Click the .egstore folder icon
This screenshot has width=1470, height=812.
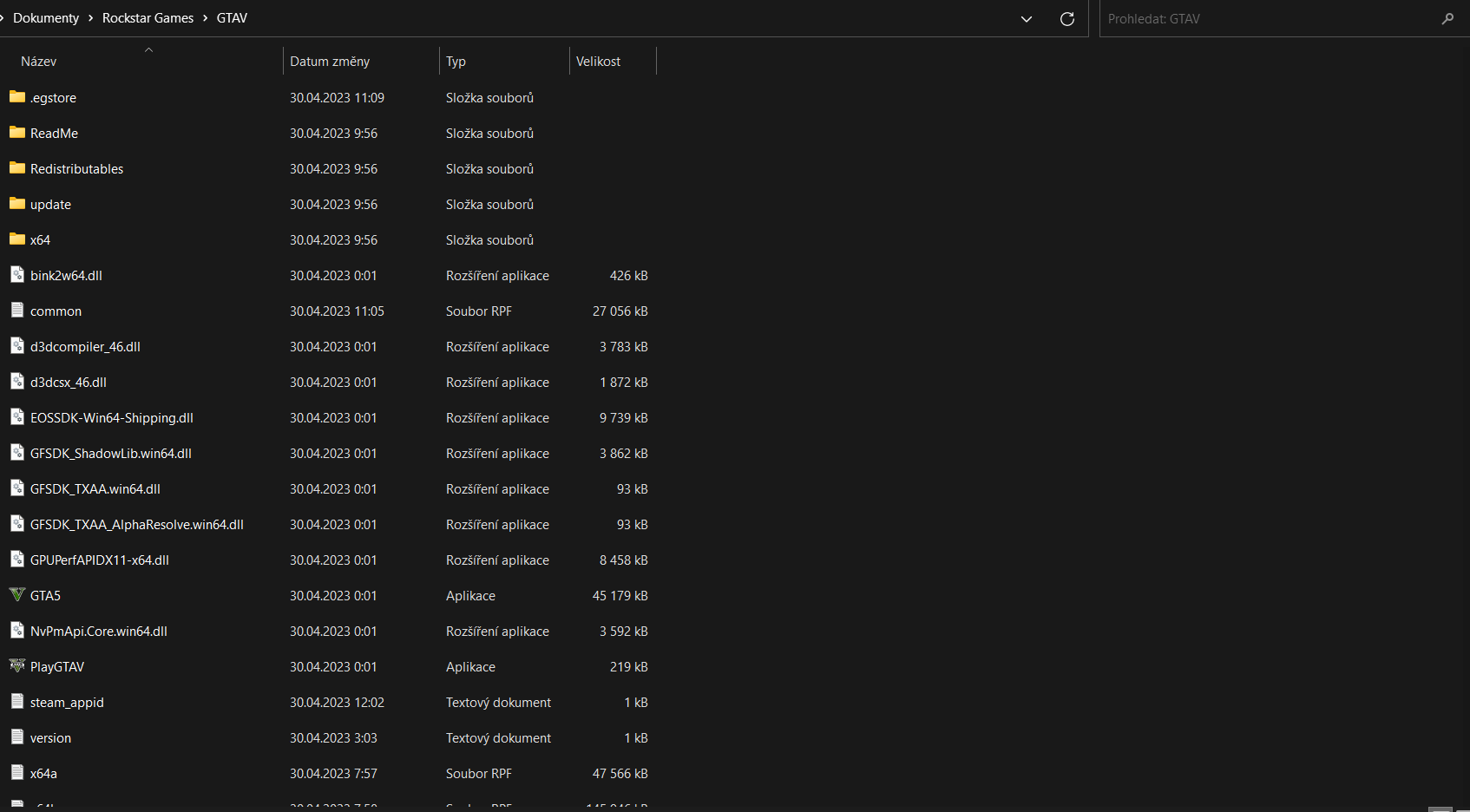(17, 97)
